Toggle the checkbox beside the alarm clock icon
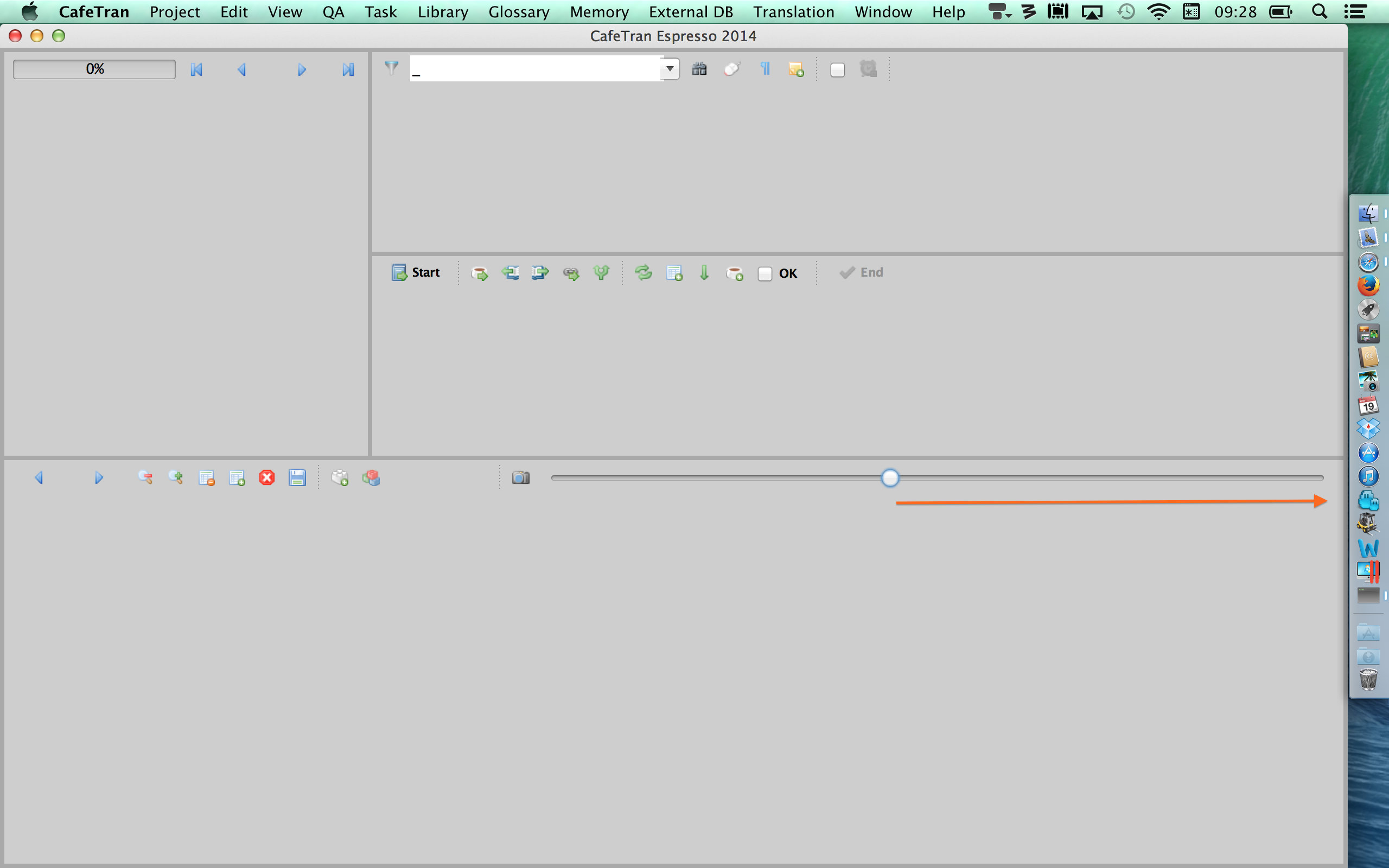This screenshot has height=868, width=1389. pos(837,70)
